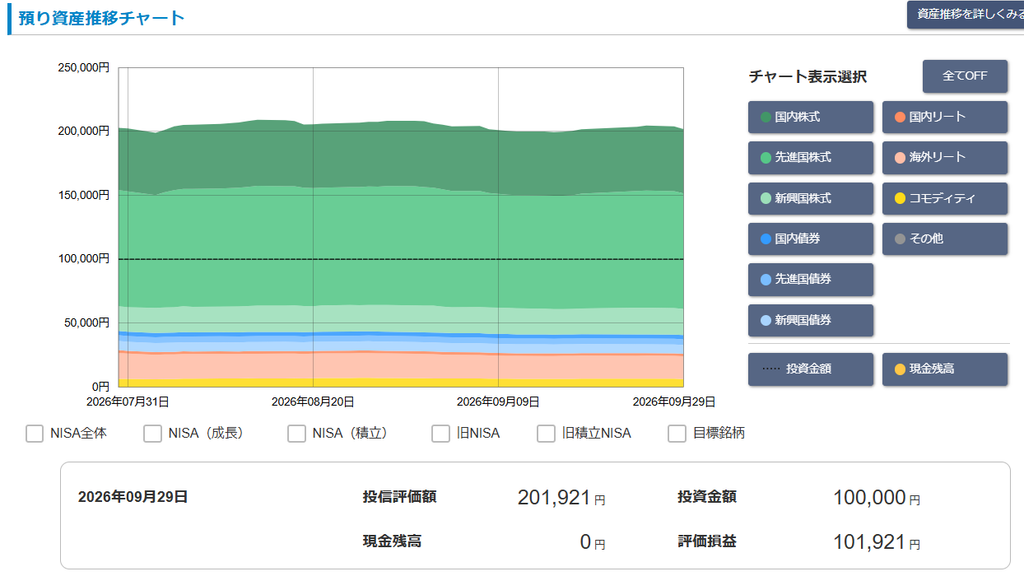Check the 旧NISA checkbox
The image size is (1024, 575).
(441, 433)
